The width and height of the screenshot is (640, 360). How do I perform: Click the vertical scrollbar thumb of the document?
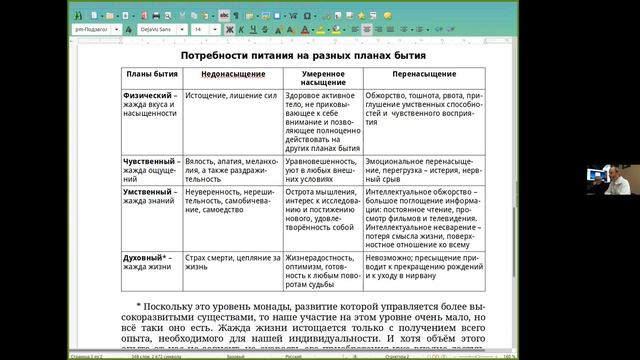point(514,242)
